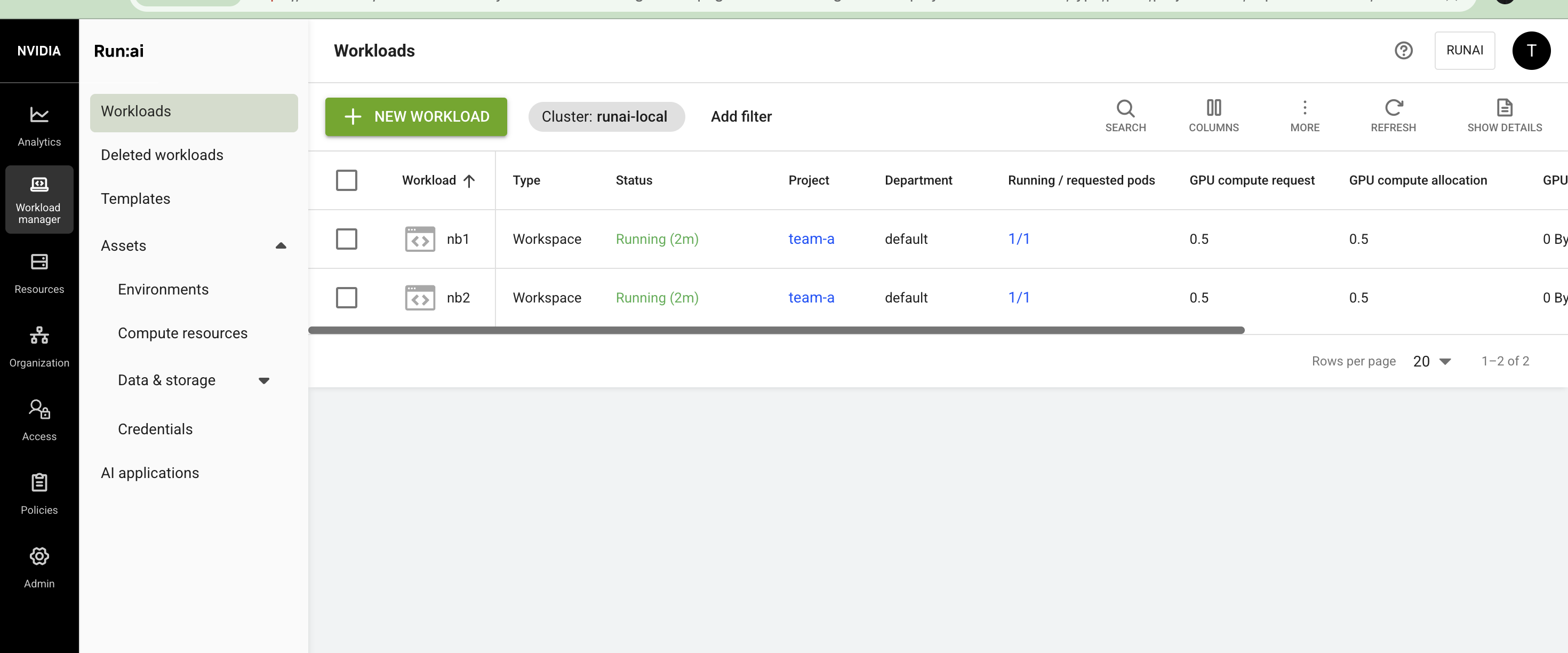Open the Access sidebar section

[39, 421]
